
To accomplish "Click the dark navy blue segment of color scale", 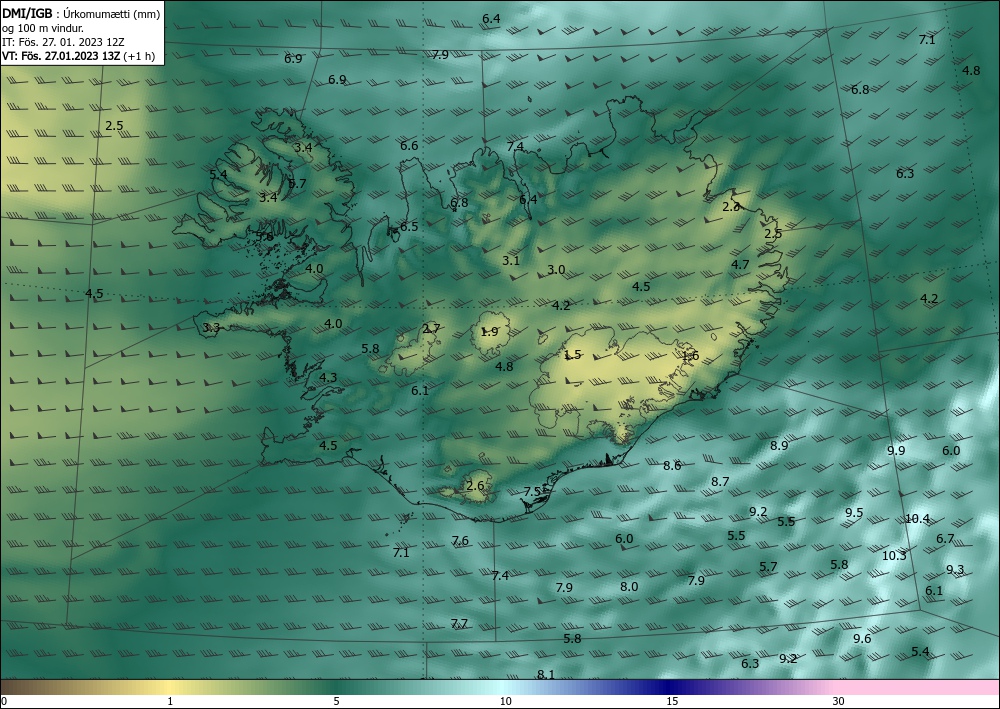I will [x=670, y=687].
